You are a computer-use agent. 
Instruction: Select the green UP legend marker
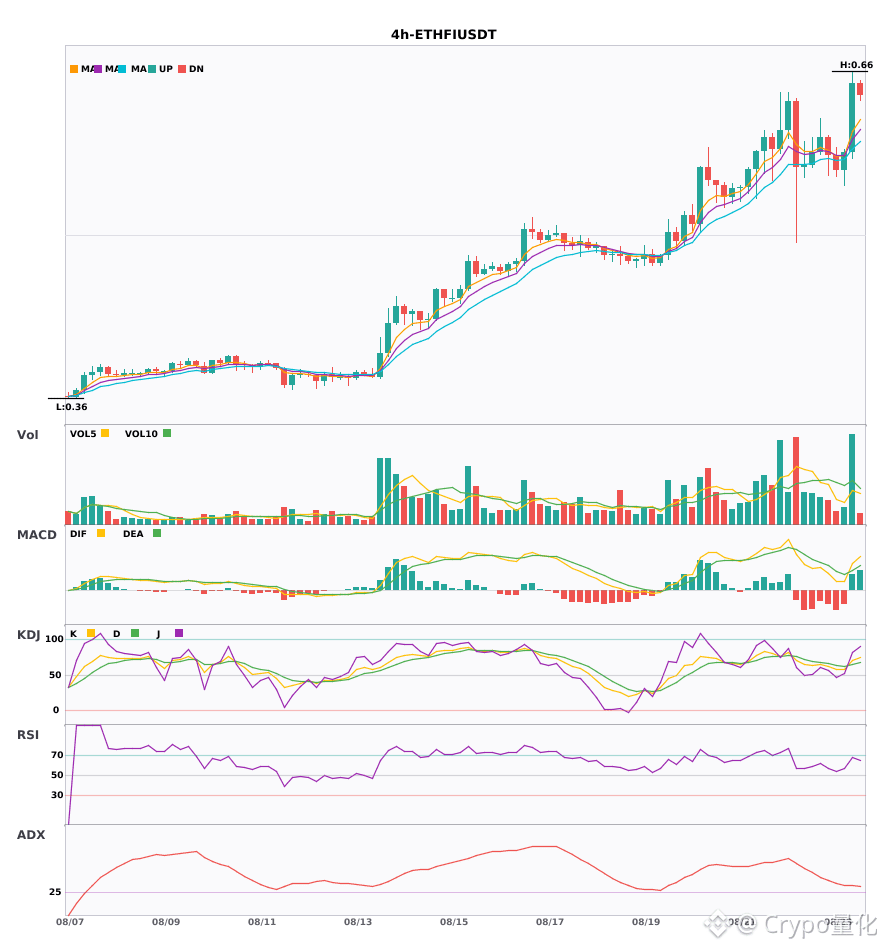click(152, 69)
